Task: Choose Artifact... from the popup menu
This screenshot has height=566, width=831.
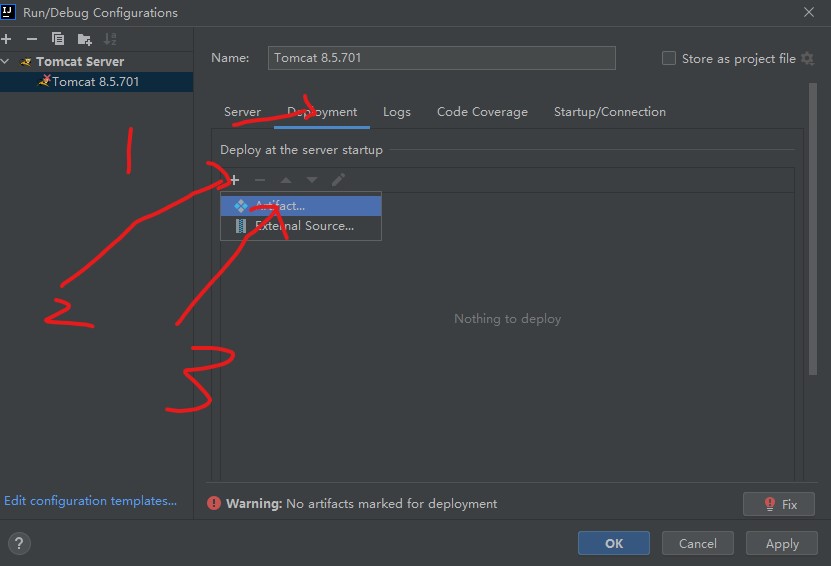Action: tap(300, 206)
